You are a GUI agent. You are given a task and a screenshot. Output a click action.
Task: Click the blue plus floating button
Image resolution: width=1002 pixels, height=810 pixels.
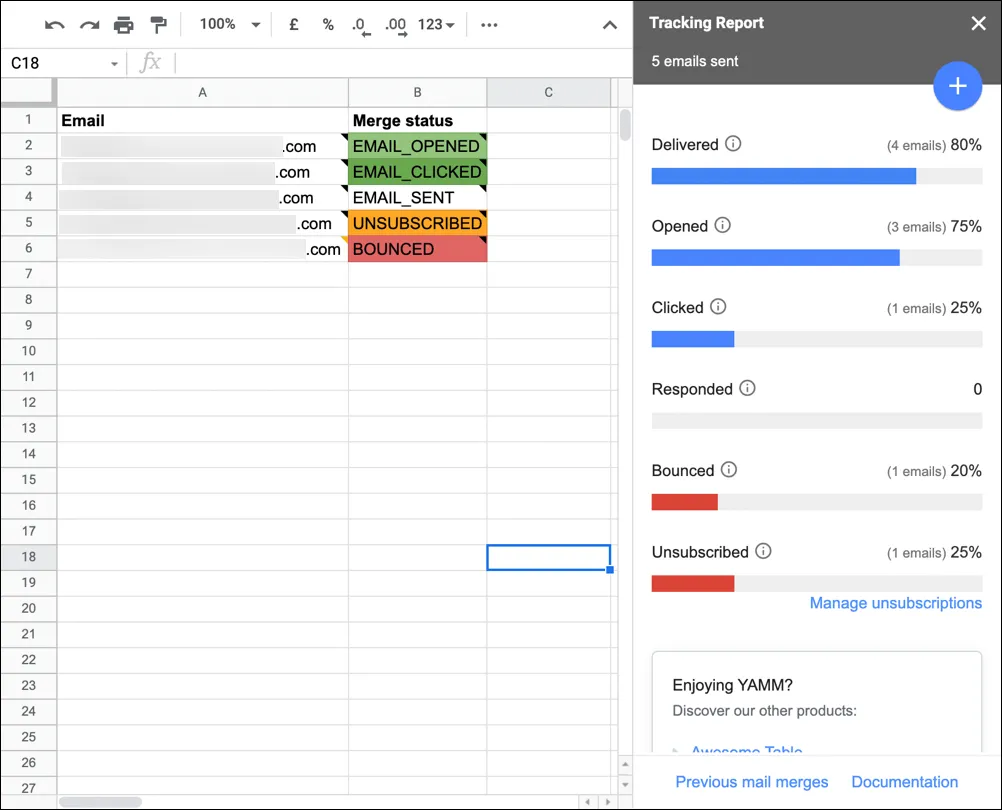point(957,86)
